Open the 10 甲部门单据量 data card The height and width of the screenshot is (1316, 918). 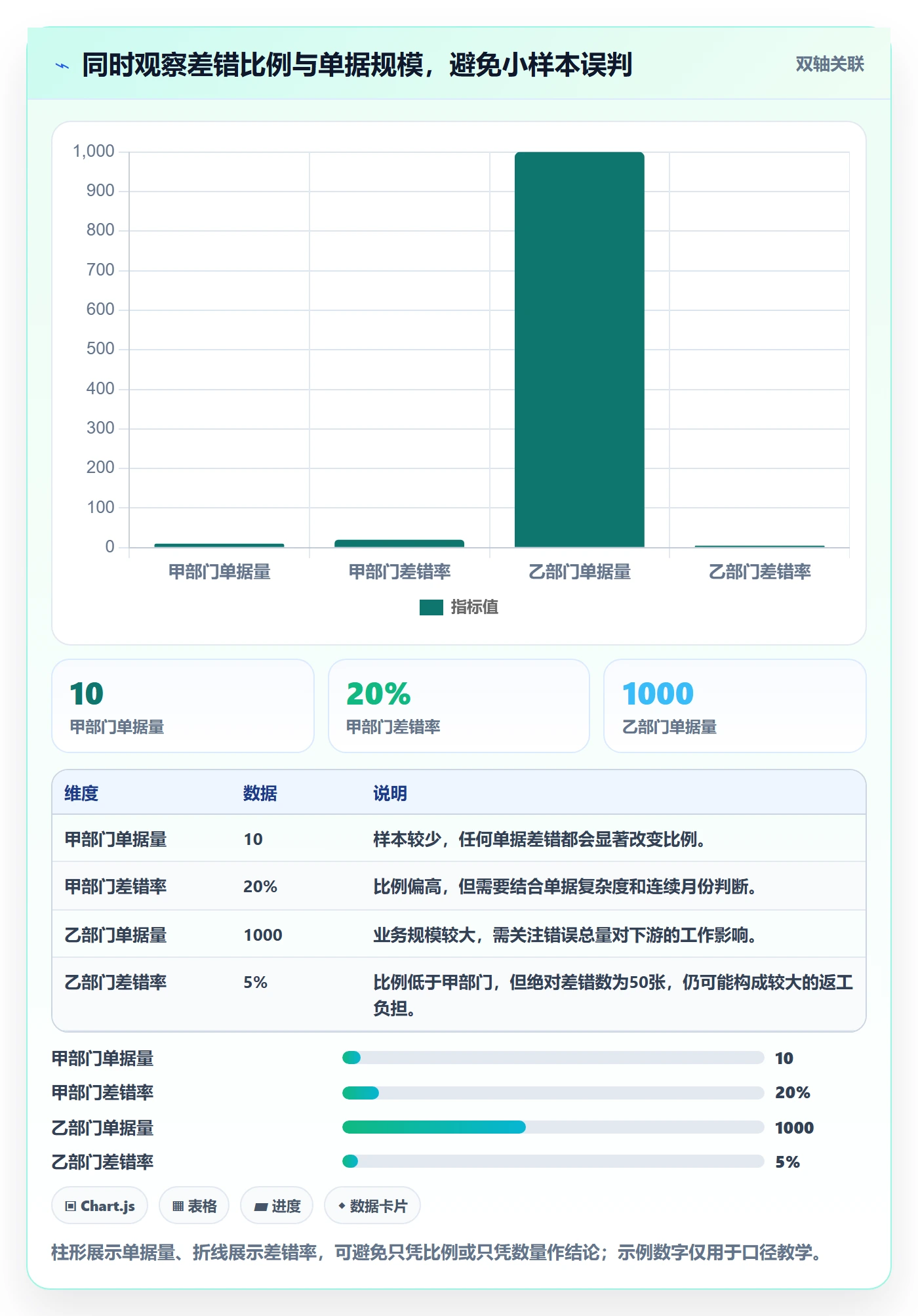pos(183,706)
